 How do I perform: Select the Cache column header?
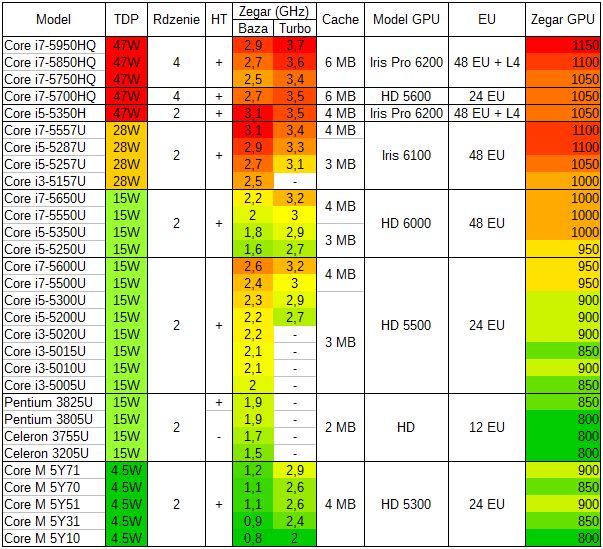(340, 20)
